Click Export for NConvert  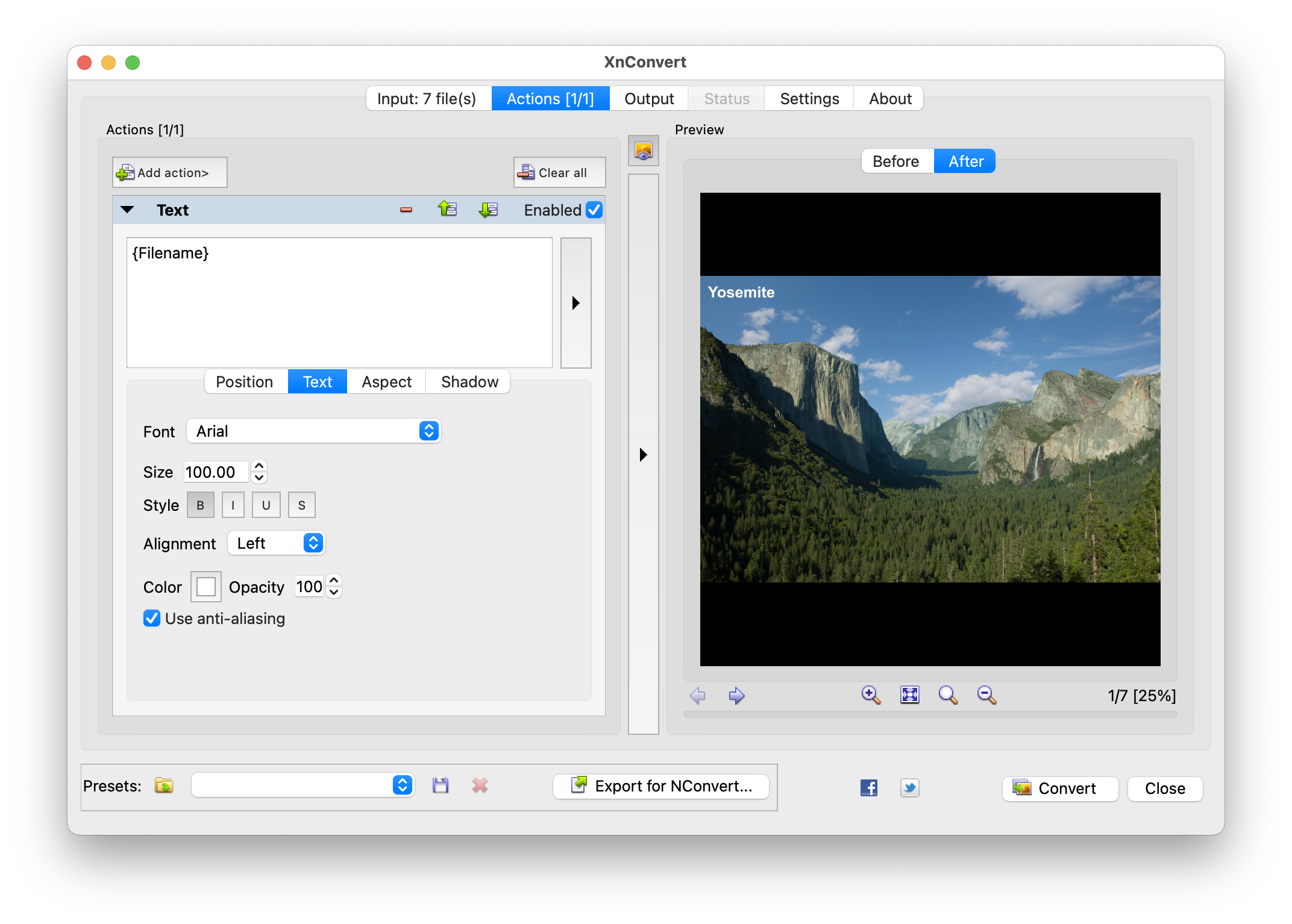(x=660, y=786)
